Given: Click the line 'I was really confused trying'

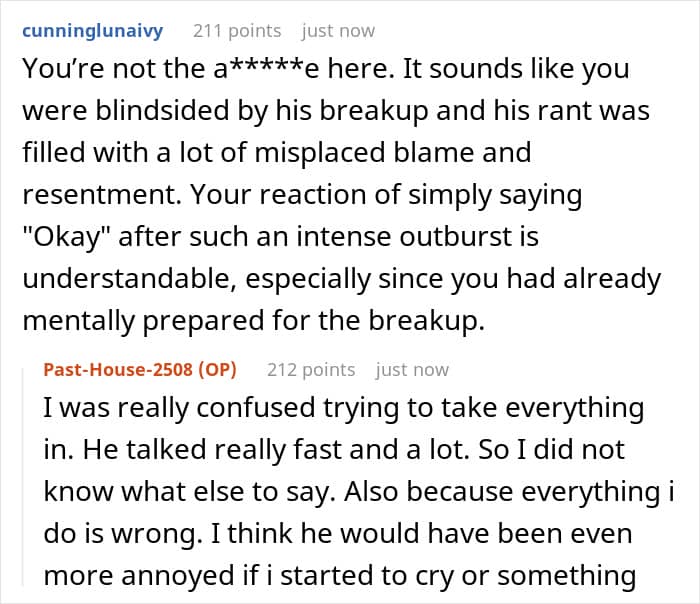Looking at the screenshot, I should [344, 408].
